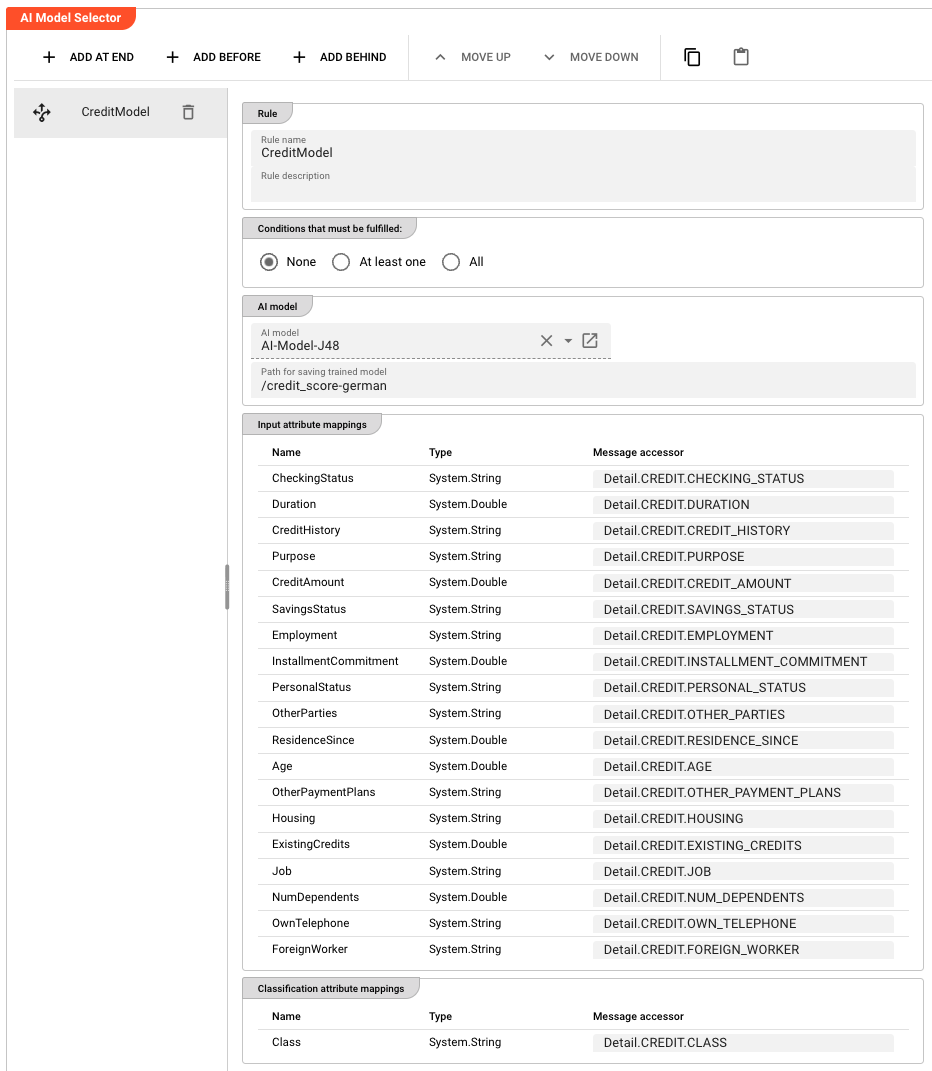Click the paste clipboard icon in the toolbar
Viewport: 932px width, 1071px height.
coord(741,57)
